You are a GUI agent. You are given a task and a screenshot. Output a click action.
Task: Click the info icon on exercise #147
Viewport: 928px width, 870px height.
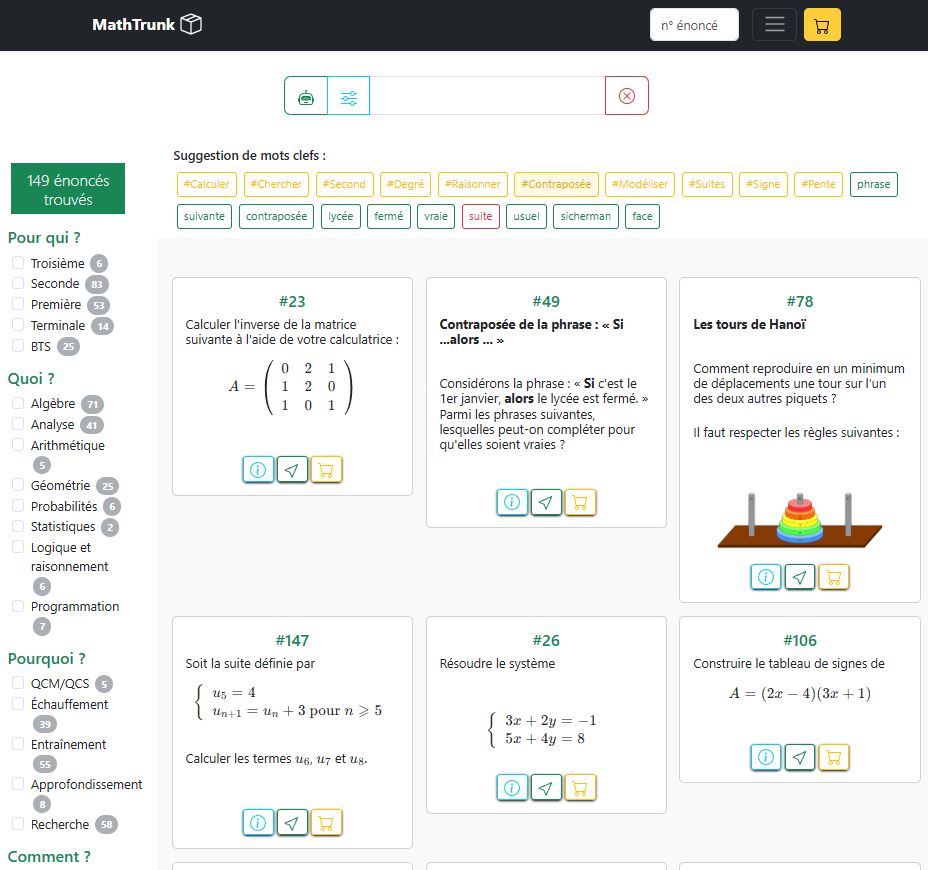258,823
